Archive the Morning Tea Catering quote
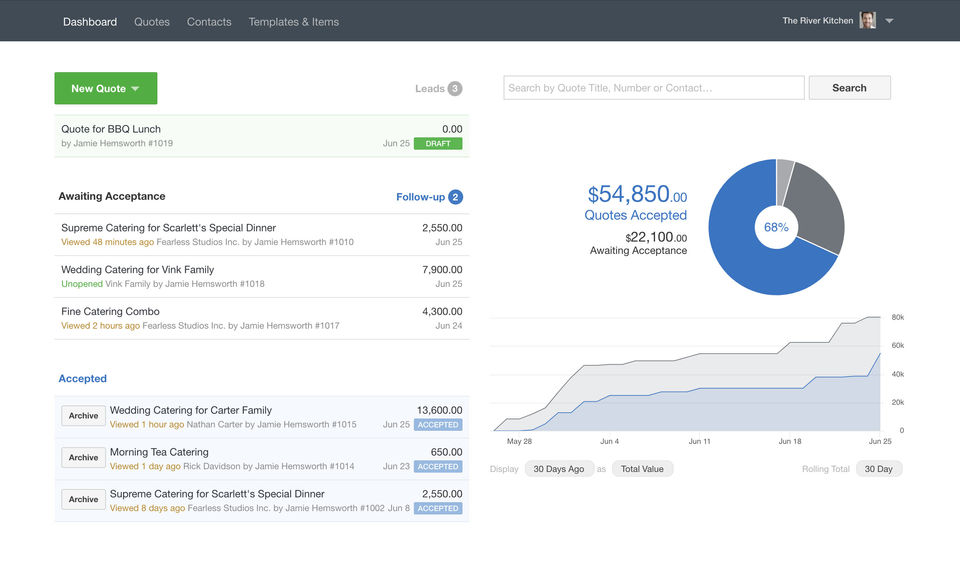Viewport: 960px width, 562px height. tap(83, 458)
